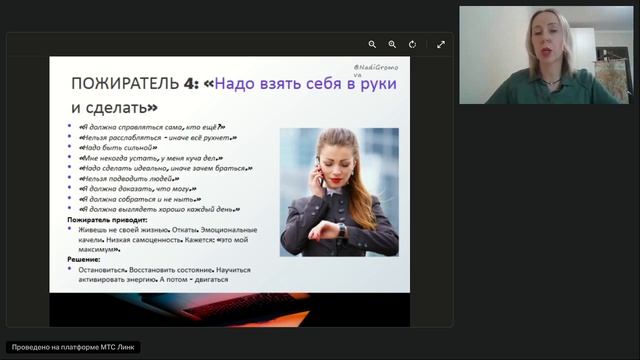The image size is (640, 360).
Task: Click bullet «Я должна справляться сама, кто ещё?»
Action: tap(151, 127)
